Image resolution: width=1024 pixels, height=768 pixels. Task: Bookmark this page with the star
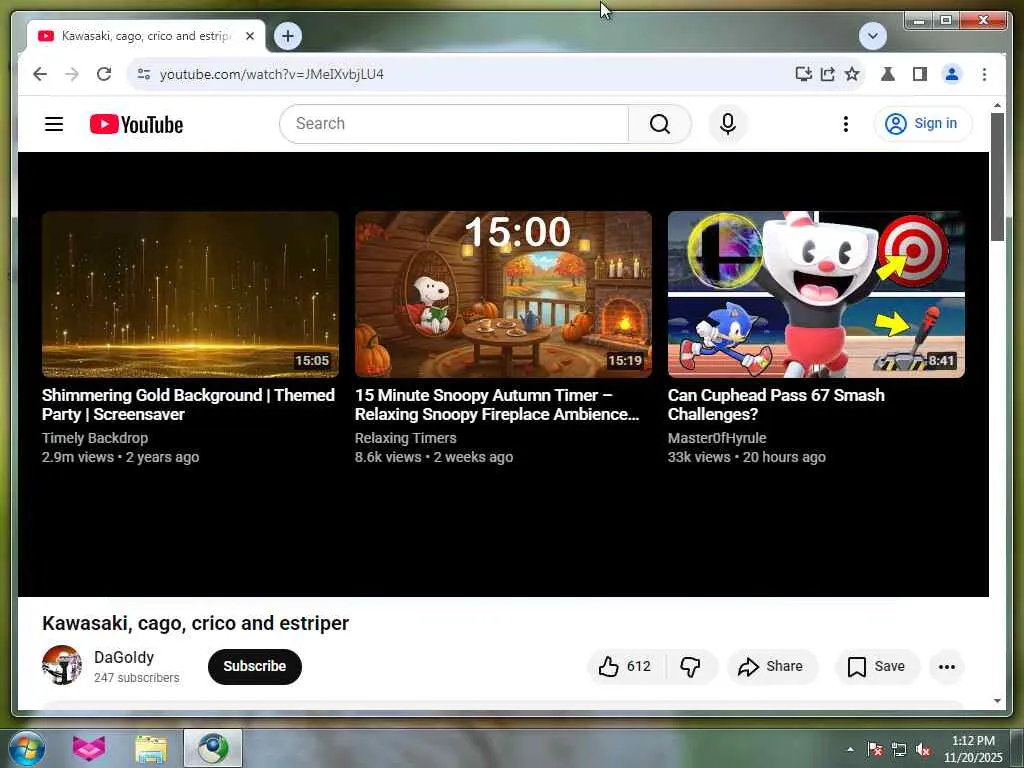click(x=852, y=74)
